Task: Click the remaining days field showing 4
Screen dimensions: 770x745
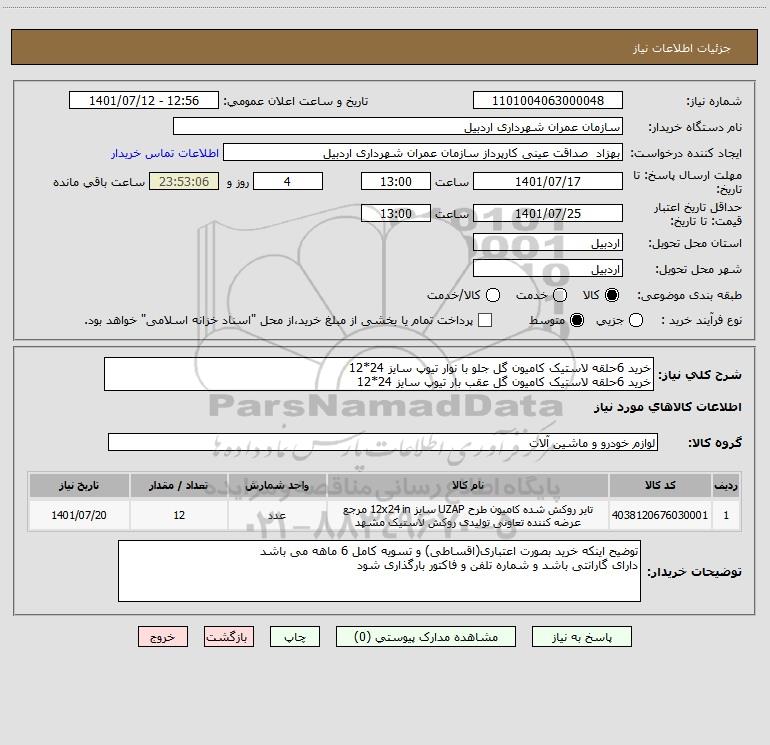Action: [x=288, y=181]
